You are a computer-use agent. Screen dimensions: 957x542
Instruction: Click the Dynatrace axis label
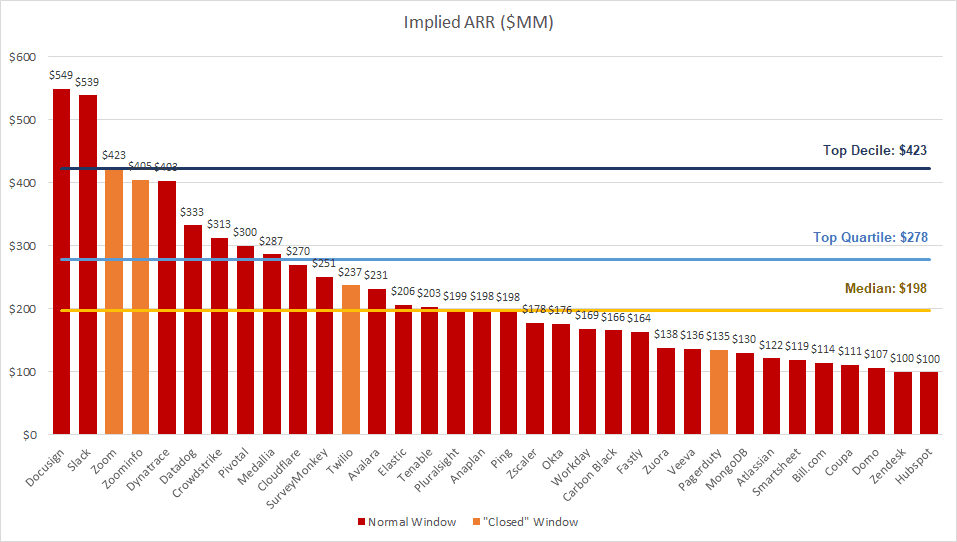point(148,469)
